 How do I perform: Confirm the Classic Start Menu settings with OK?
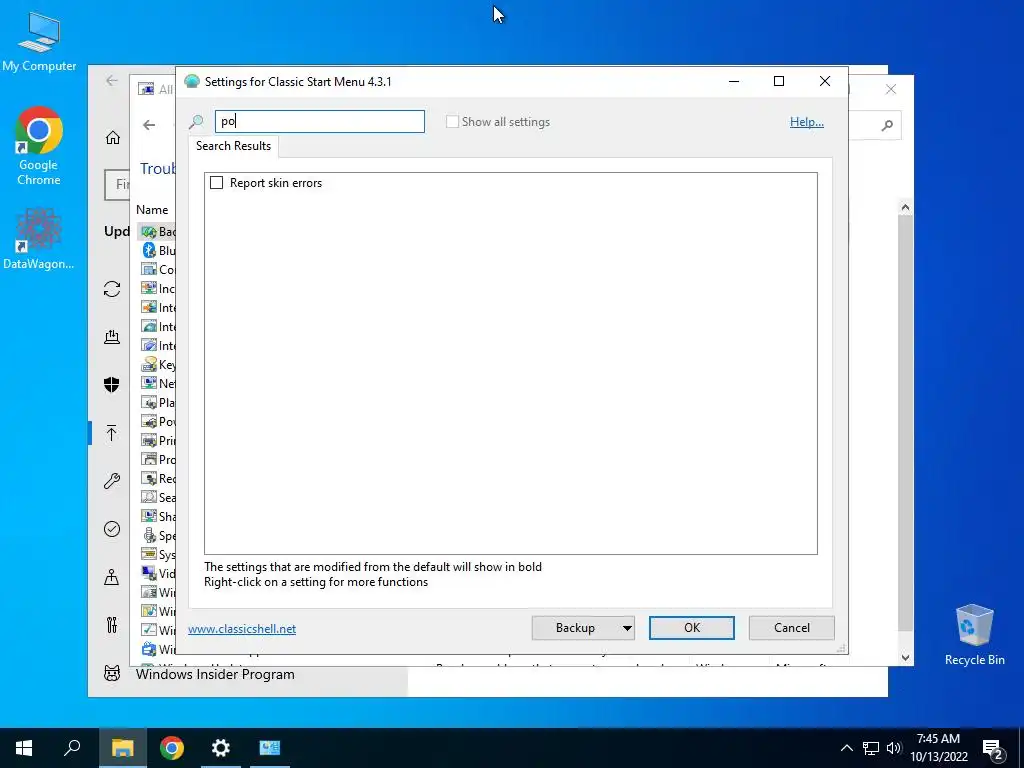pos(692,628)
